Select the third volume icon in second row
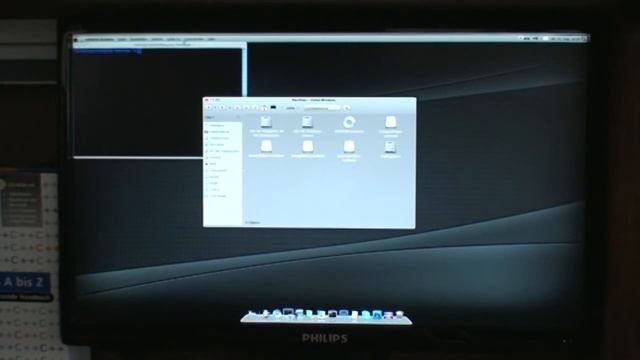The width and height of the screenshot is (640, 360). click(x=349, y=147)
